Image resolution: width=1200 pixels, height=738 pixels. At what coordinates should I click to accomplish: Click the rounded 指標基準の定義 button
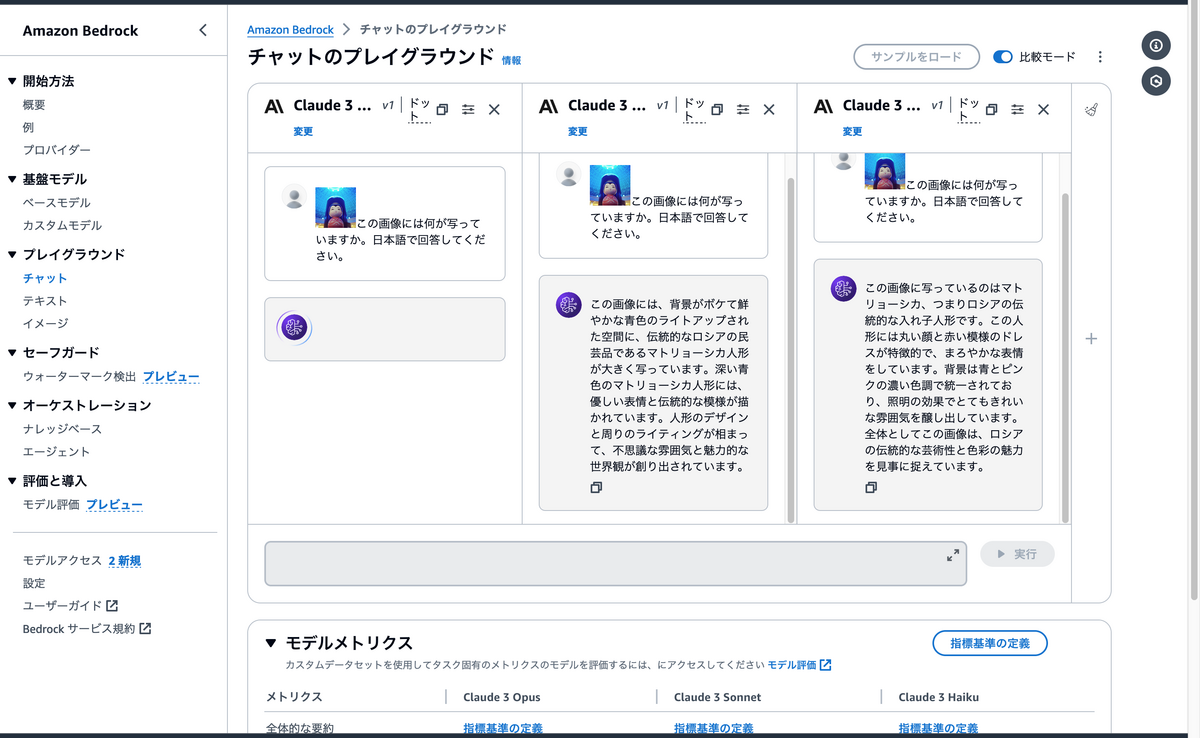990,643
